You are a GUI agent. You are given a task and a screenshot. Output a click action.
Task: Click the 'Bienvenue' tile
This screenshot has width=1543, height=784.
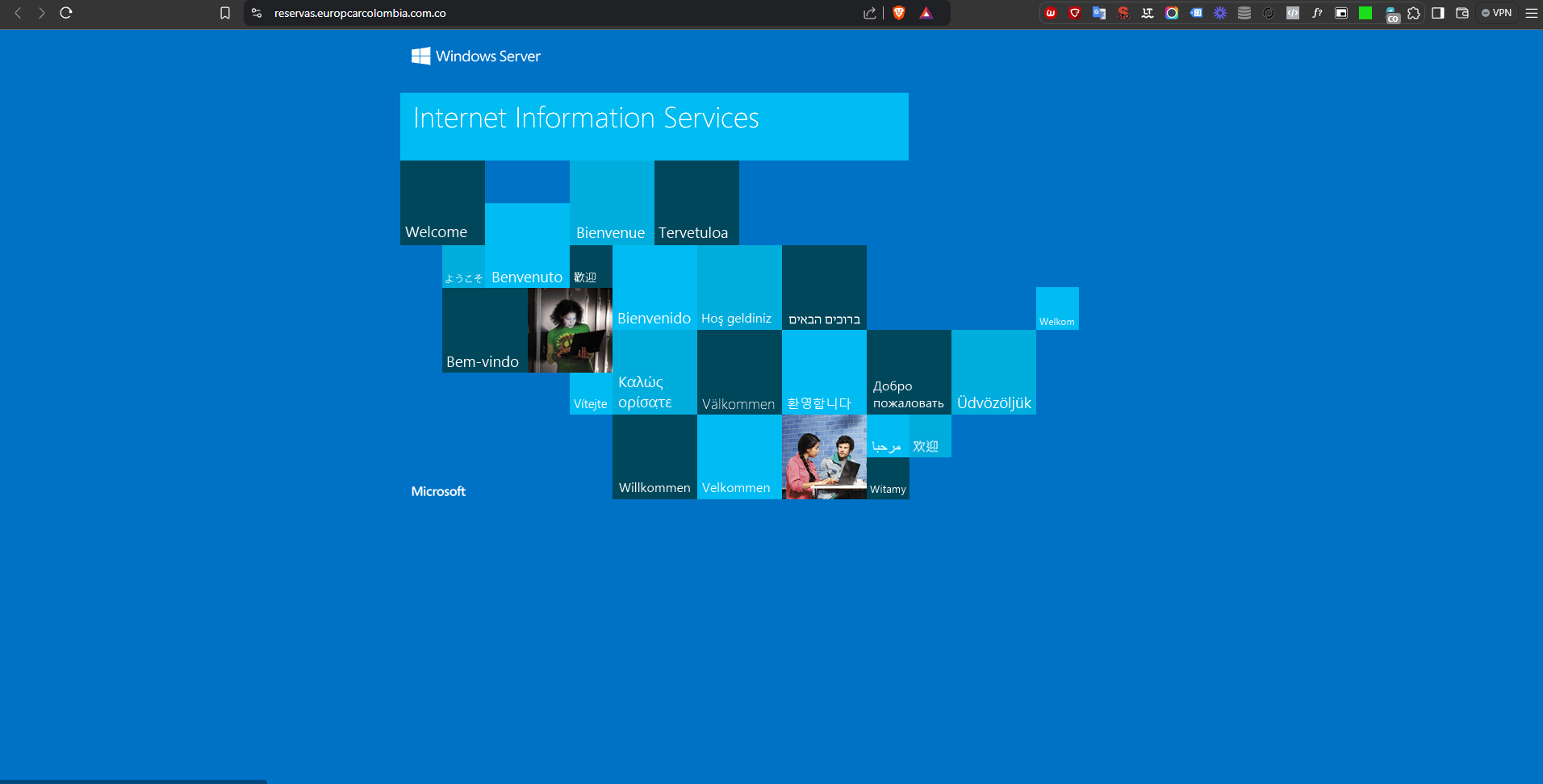[x=612, y=202]
